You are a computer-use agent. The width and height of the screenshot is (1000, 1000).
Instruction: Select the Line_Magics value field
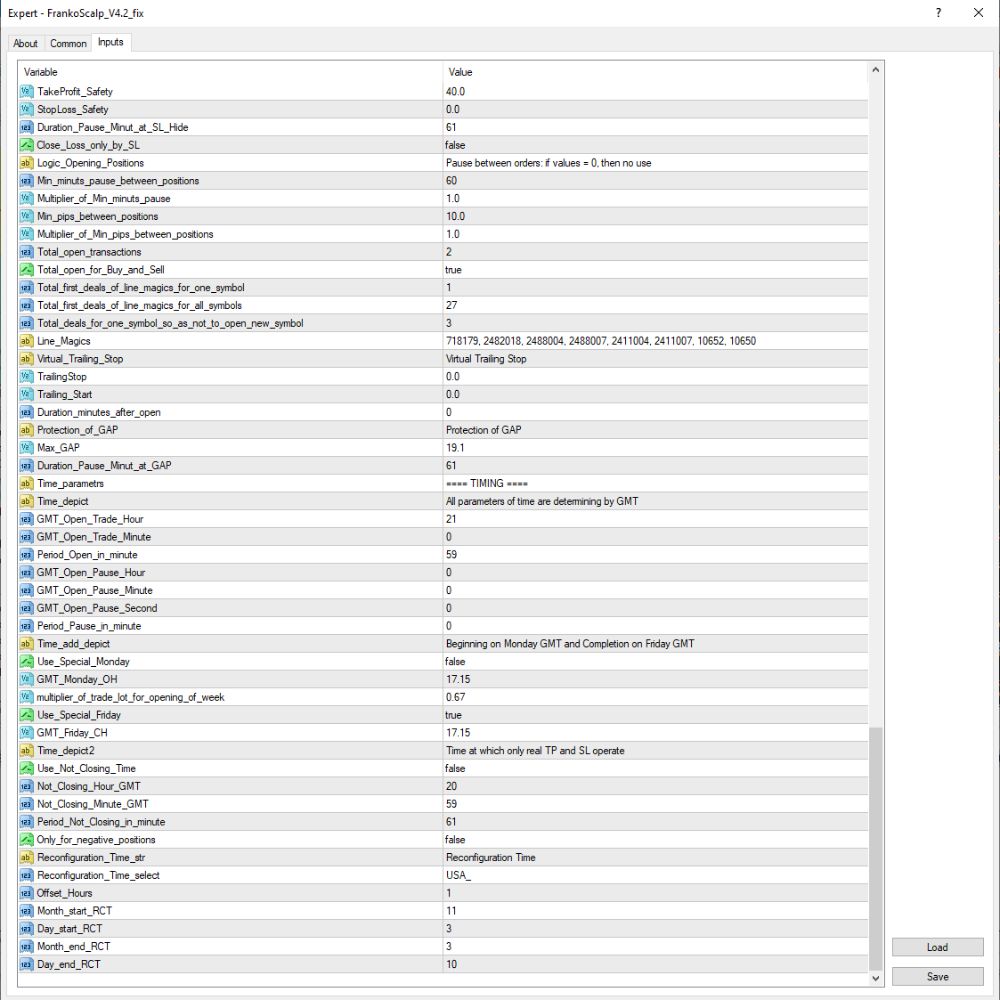tap(656, 341)
